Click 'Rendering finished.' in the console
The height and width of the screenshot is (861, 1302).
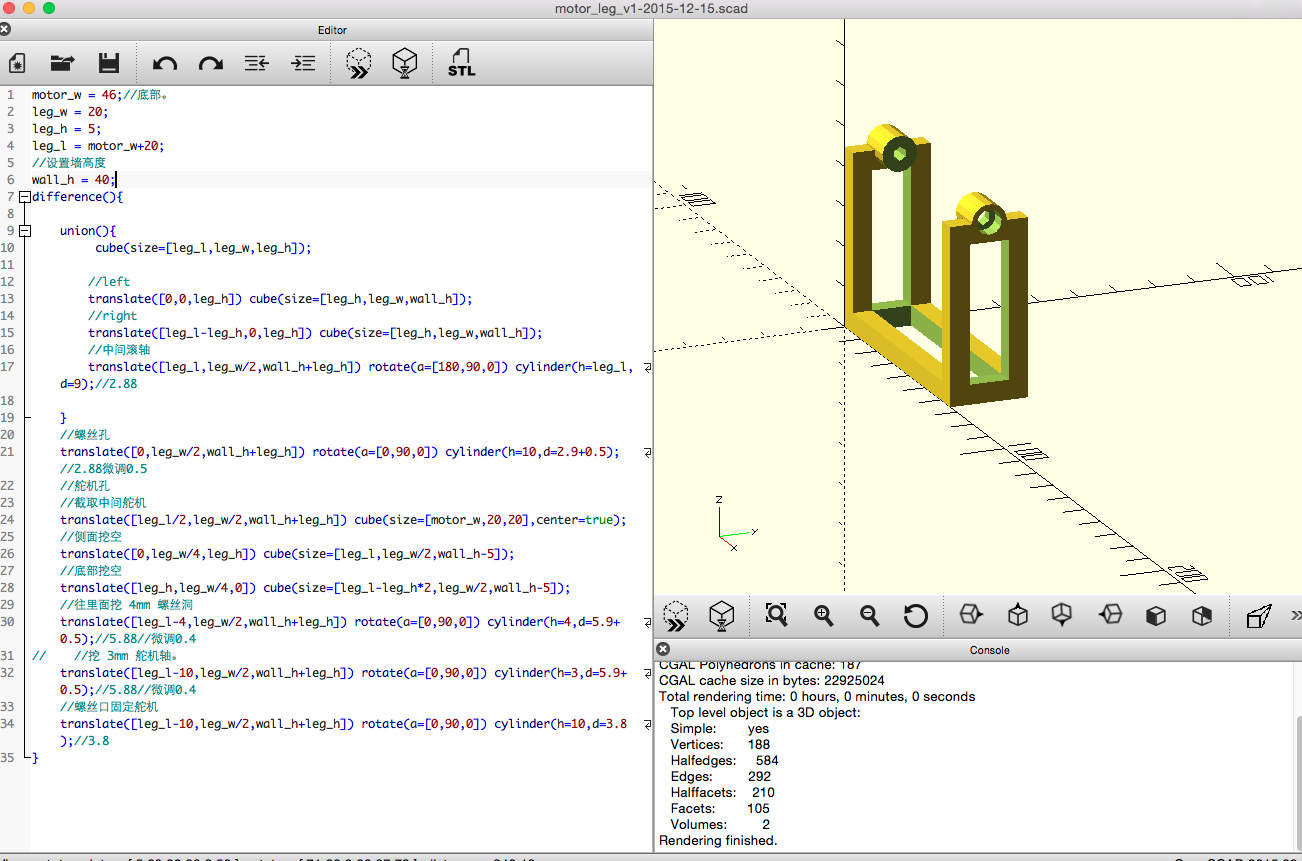[718, 840]
